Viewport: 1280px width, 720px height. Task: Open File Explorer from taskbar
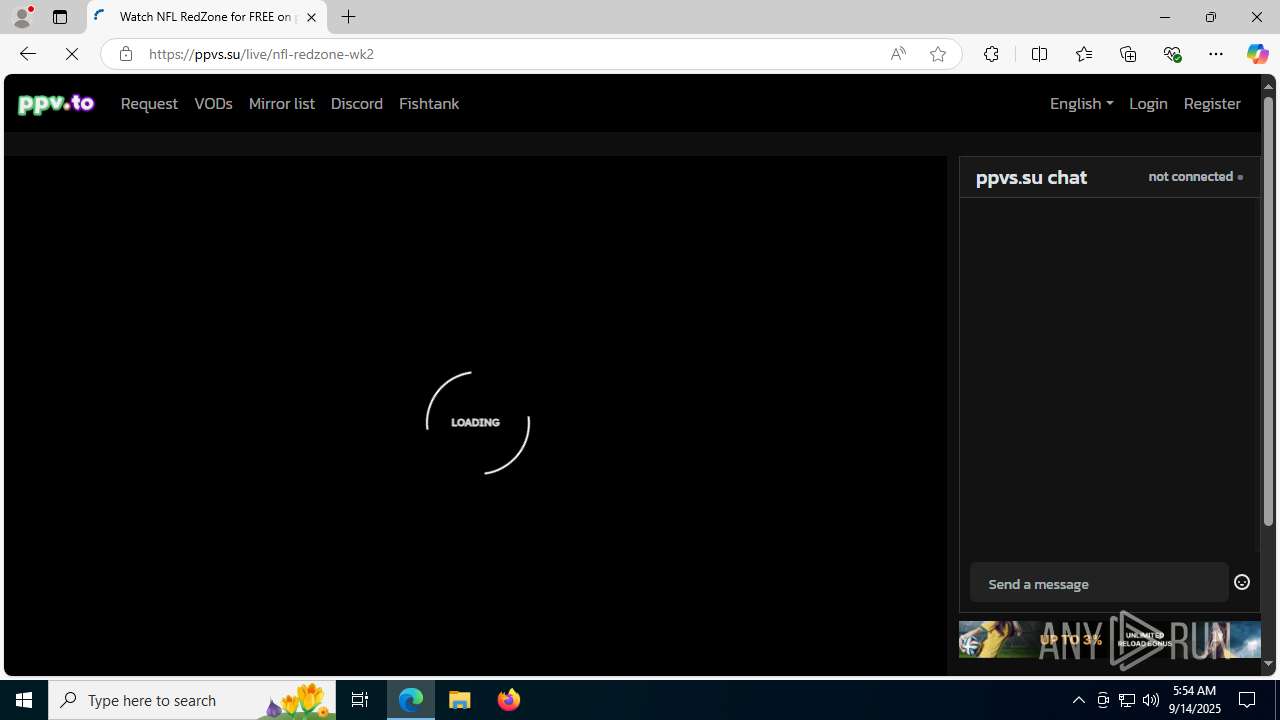(x=460, y=700)
